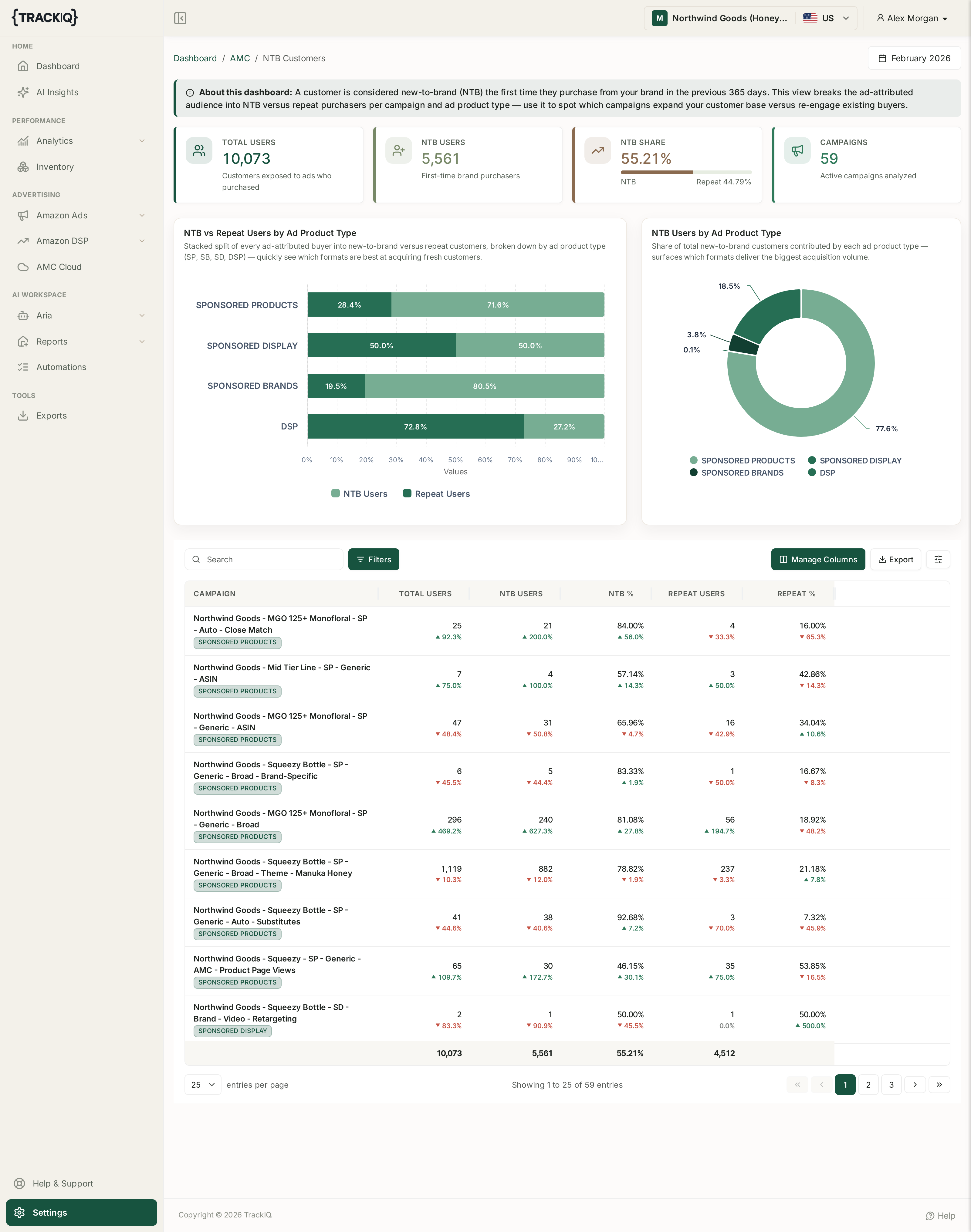Viewport: 971px width, 1232px height.
Task: Open Exports via its download icon
Action: [23, 416]
